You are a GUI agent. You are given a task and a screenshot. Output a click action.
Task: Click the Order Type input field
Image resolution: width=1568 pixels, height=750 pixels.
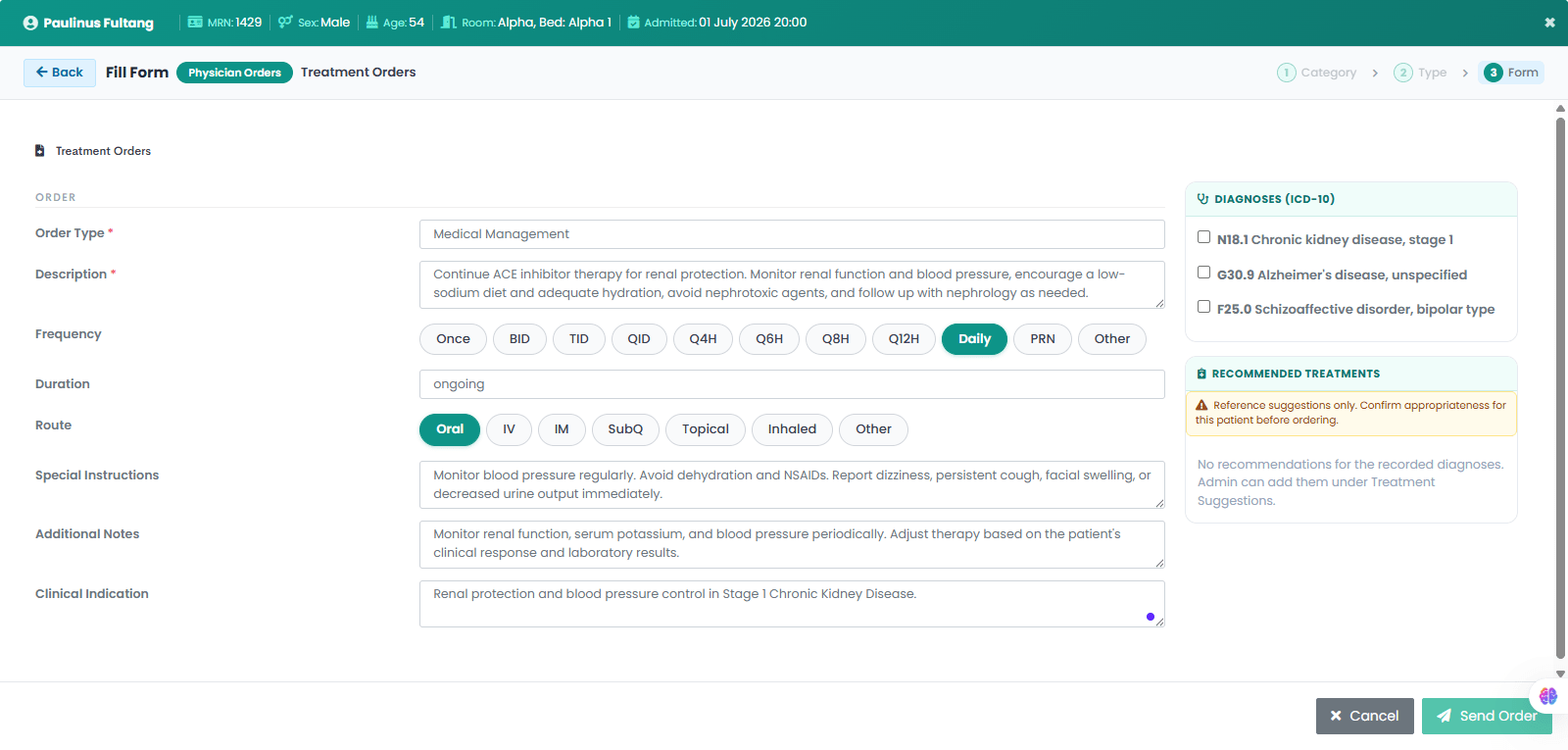coord(792,234)
